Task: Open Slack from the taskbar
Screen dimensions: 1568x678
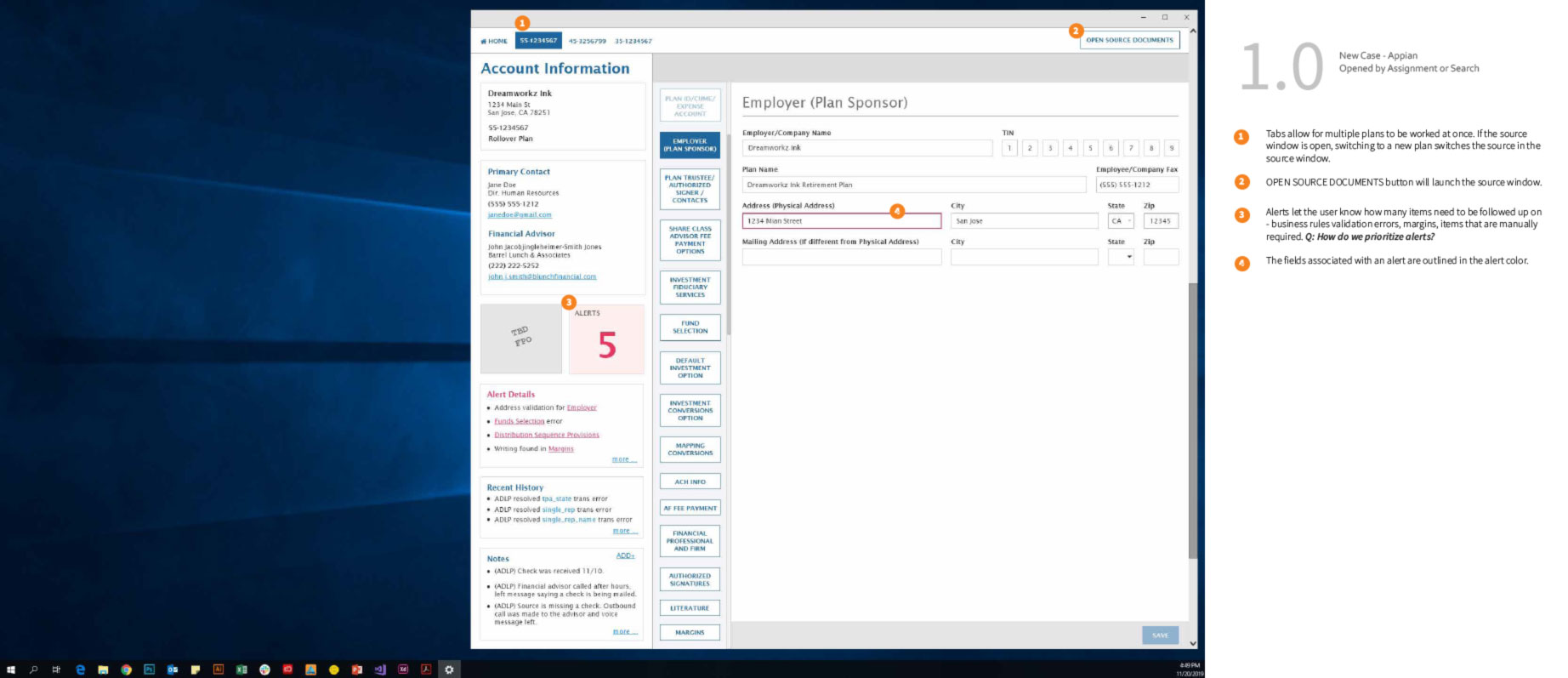Action: [264, 669]
